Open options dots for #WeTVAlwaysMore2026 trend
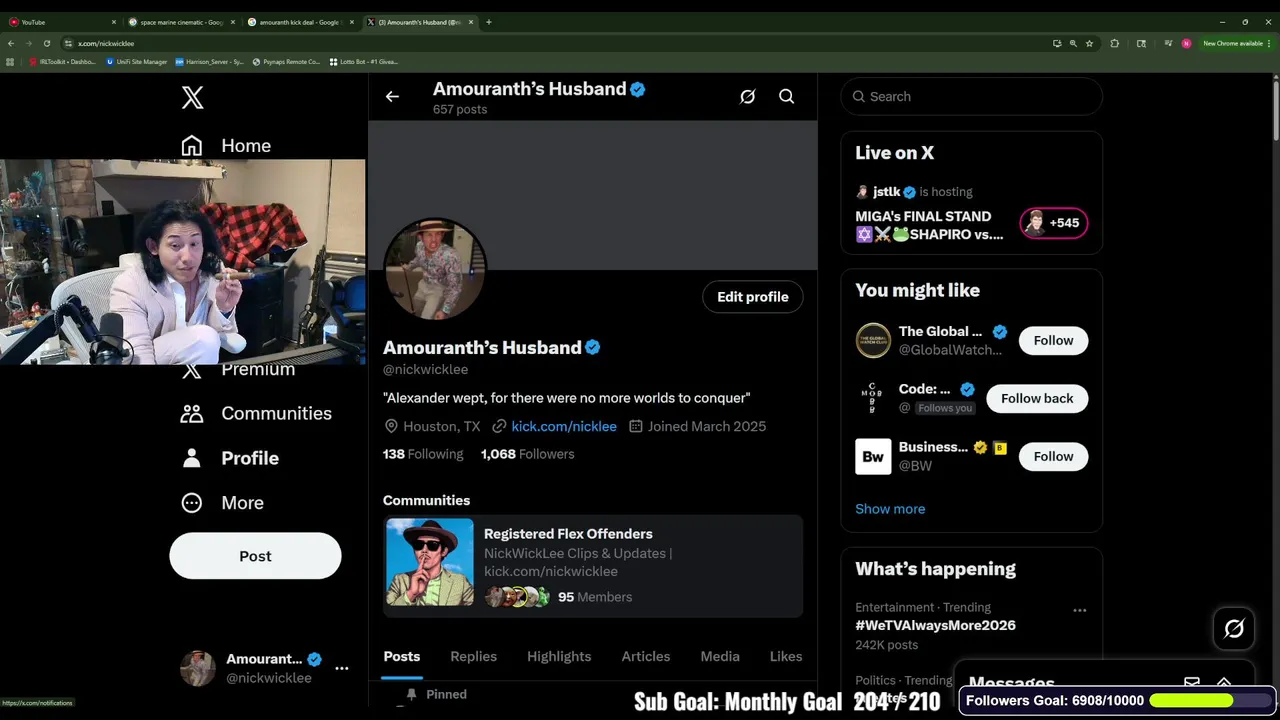1280x720 pixels. point(1080,610)
